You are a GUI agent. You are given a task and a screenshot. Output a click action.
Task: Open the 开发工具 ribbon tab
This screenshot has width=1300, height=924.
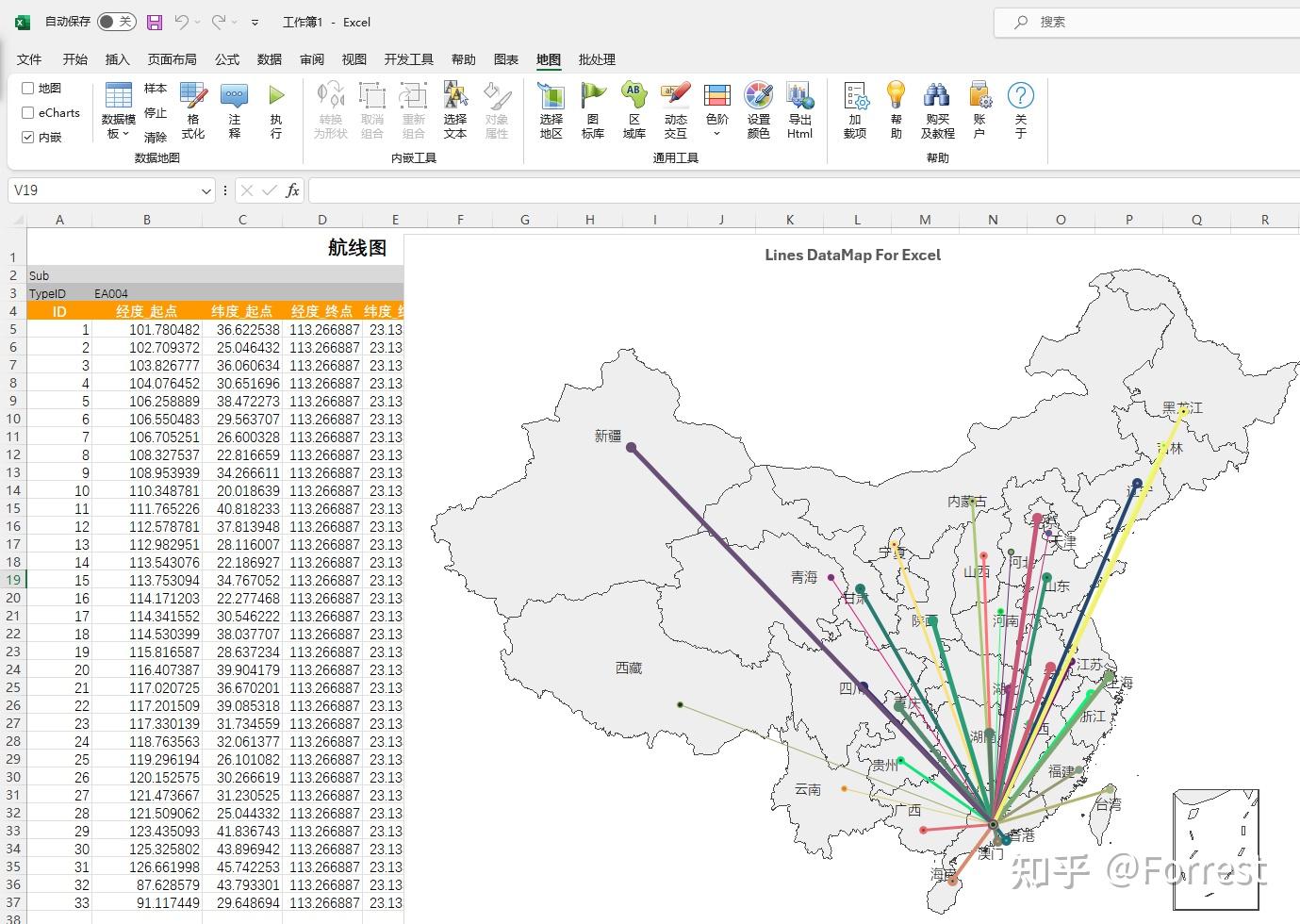pyautogui.click(x=408, y=59)
